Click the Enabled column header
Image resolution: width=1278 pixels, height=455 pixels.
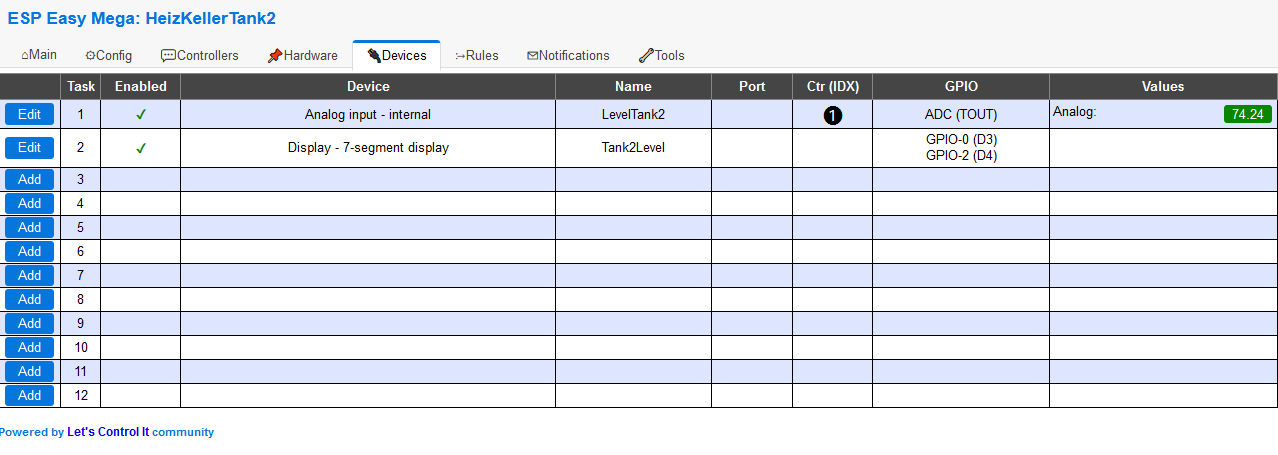[141, 87]
